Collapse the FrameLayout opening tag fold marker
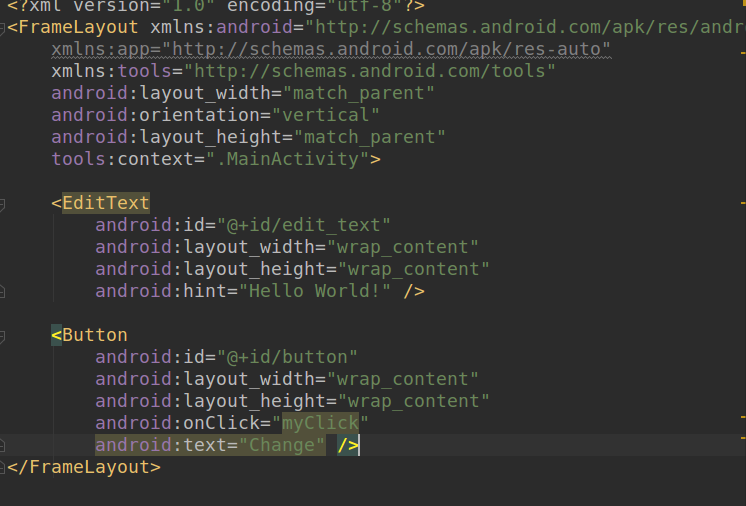Screen dimensions: 746x506 (x=2, y=29)
